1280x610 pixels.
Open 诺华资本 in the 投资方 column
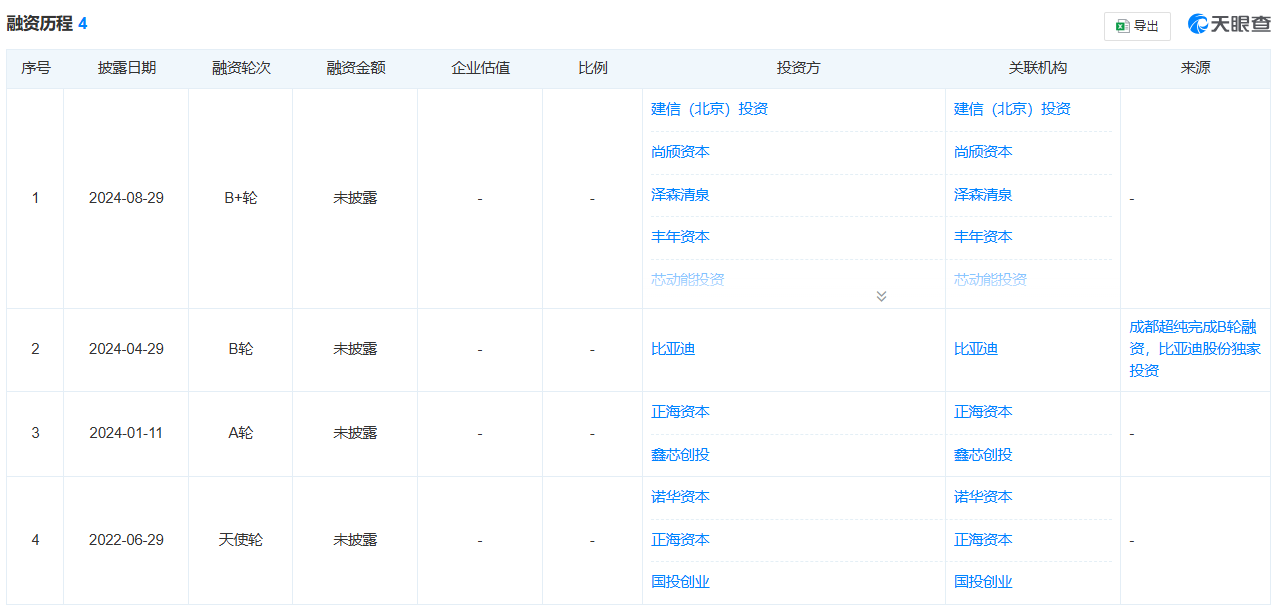click(x=680, y=497)
